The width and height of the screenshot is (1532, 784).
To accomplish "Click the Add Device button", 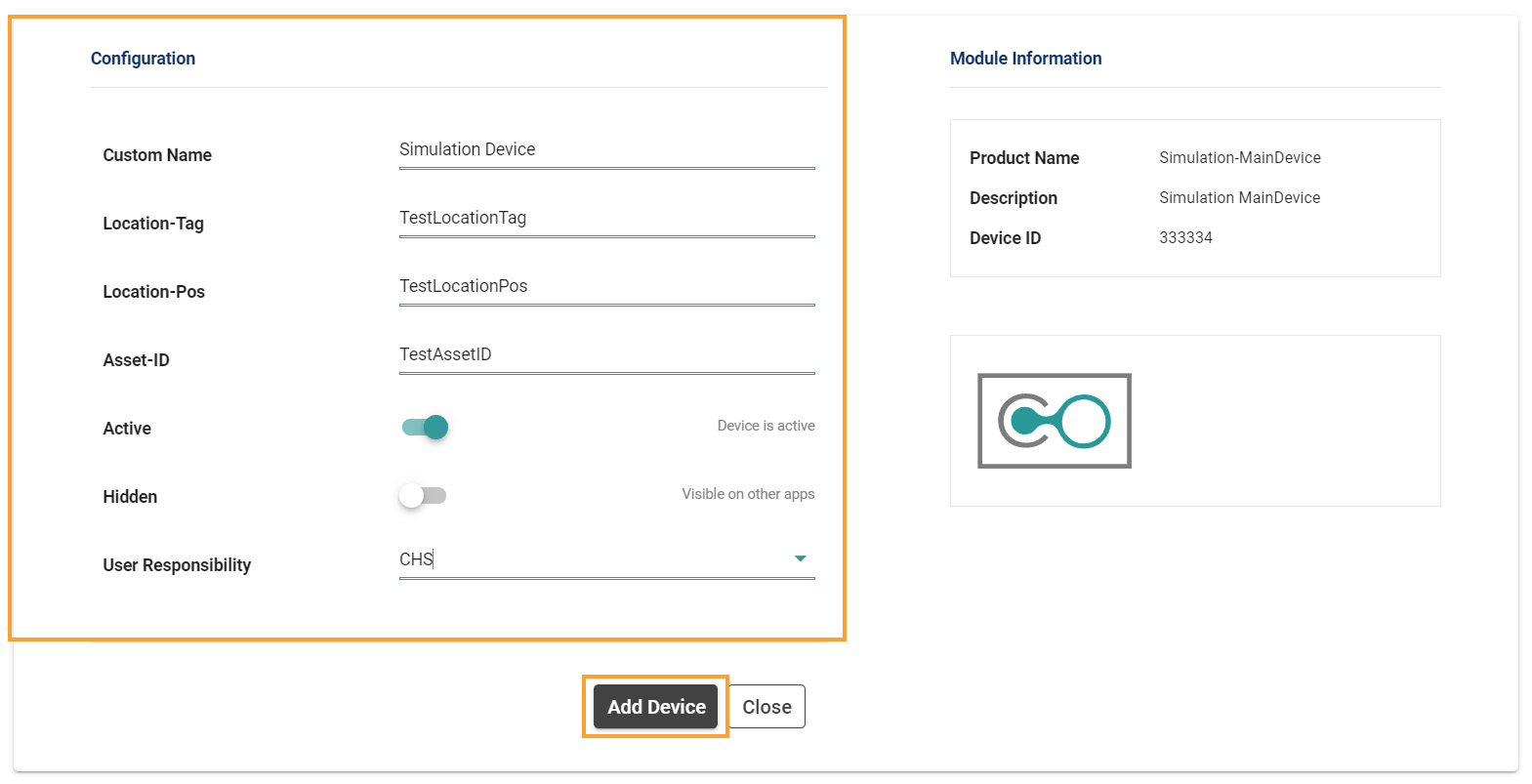I will 656,706.
